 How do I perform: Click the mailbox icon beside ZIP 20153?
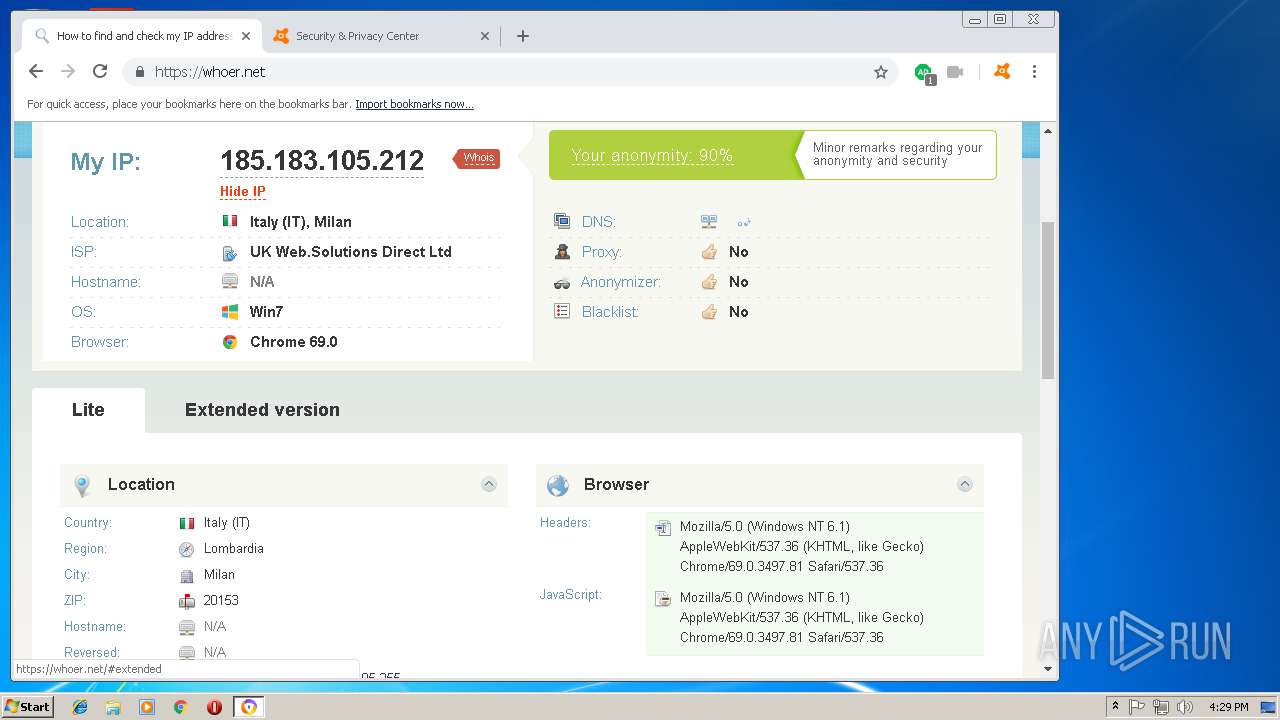[x=187, y=601]
